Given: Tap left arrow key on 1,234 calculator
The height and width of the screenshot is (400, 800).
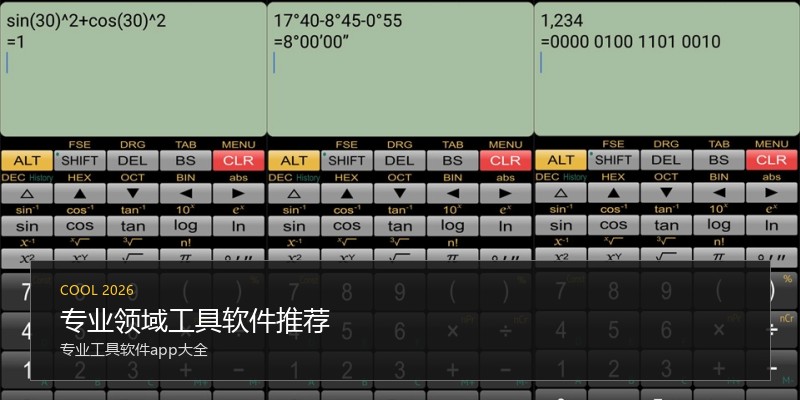Looking at the screenshot, I should [719, 192].
